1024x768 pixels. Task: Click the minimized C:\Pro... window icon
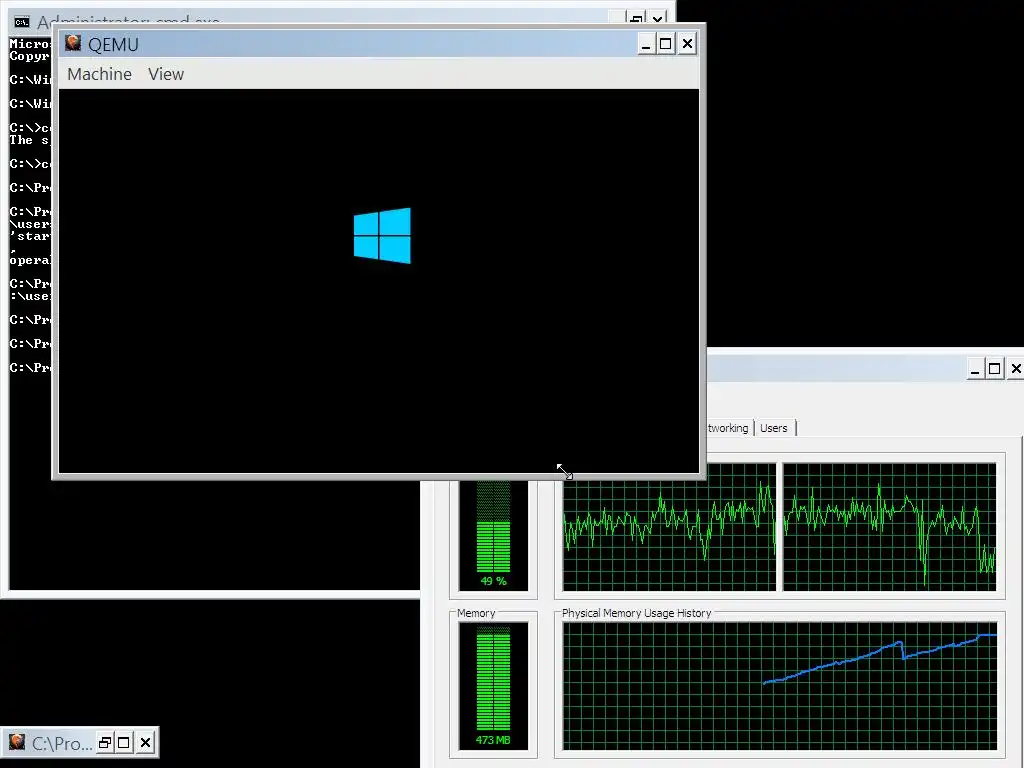[x=17, y=742]
